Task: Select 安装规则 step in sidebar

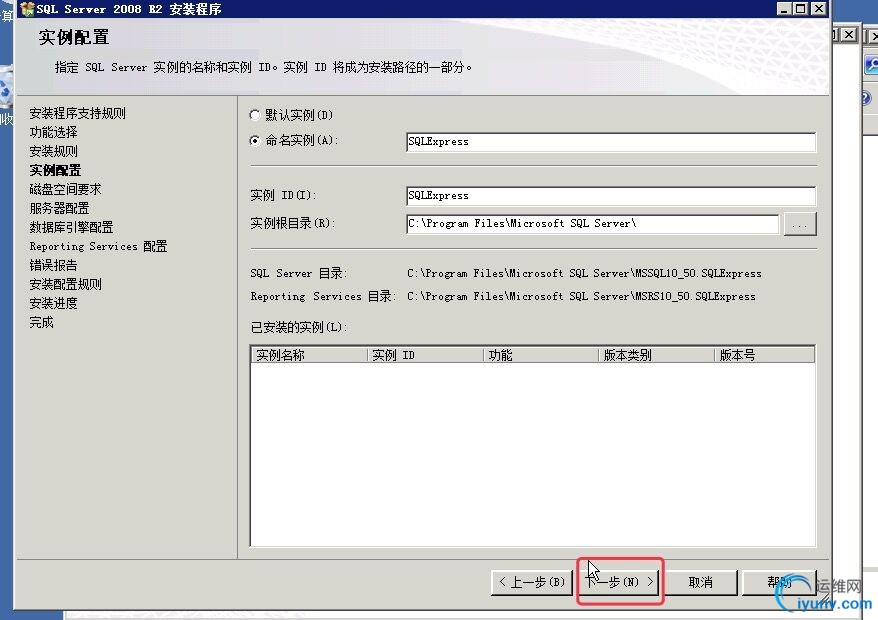Action: [53, 151]
